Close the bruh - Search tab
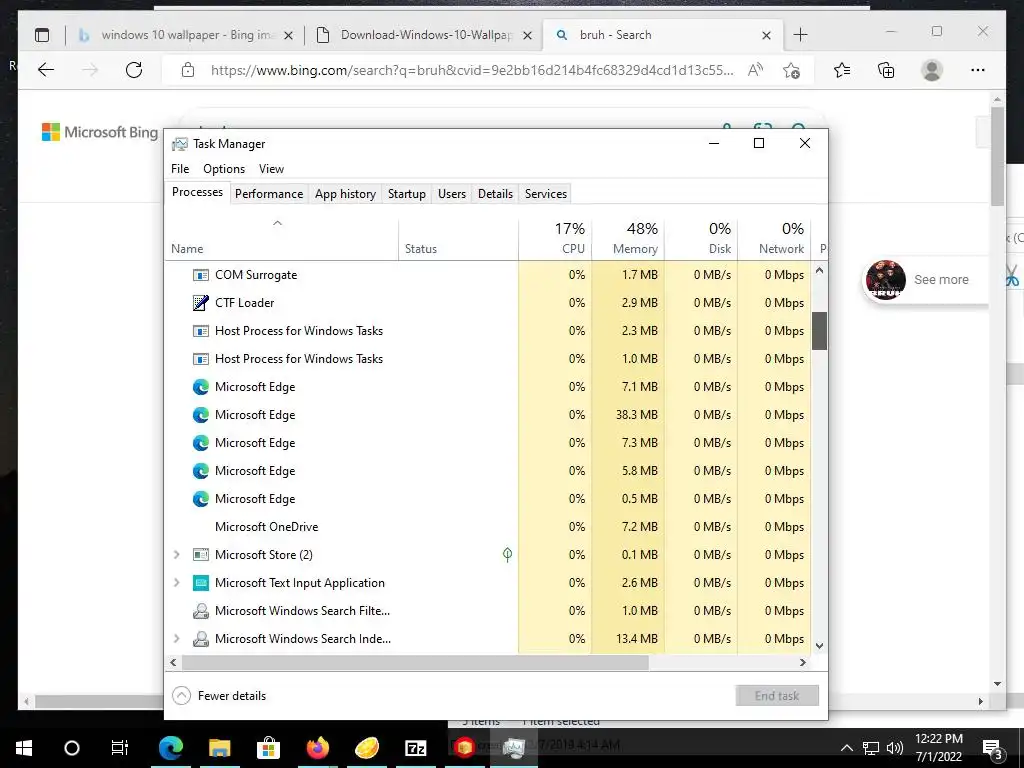 (x=767, y=35)
